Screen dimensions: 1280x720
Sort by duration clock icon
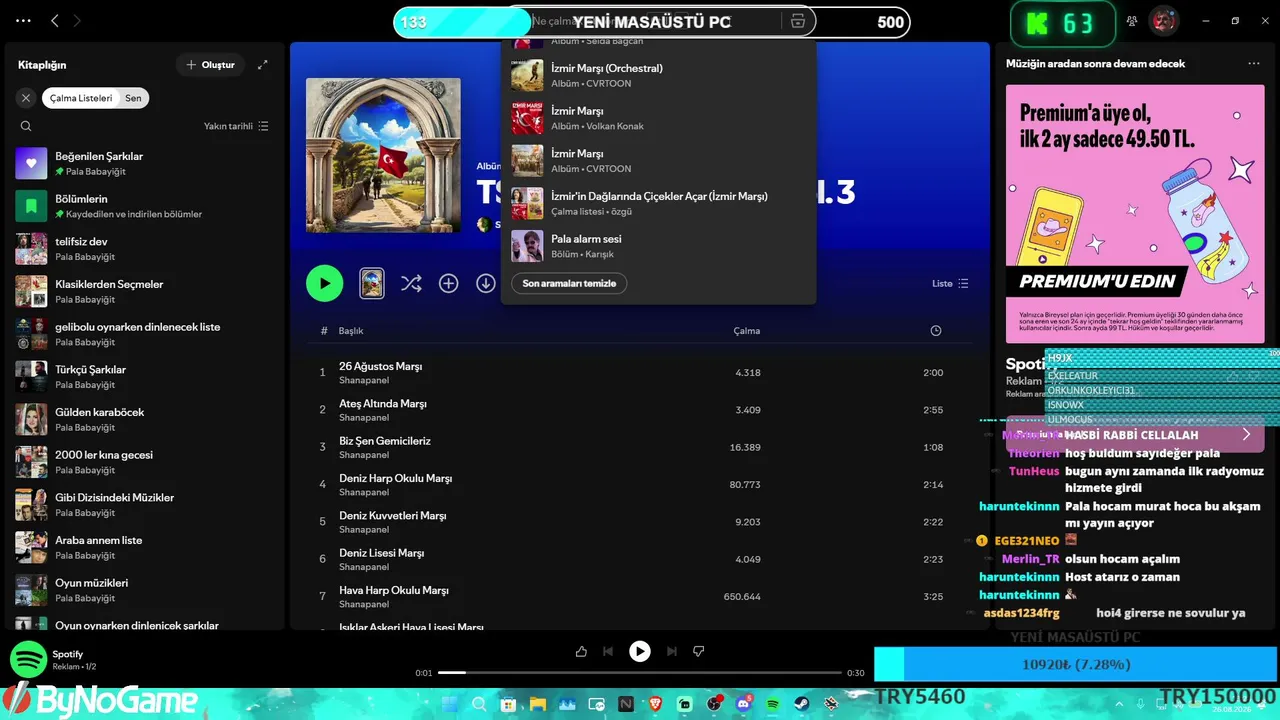936,331
